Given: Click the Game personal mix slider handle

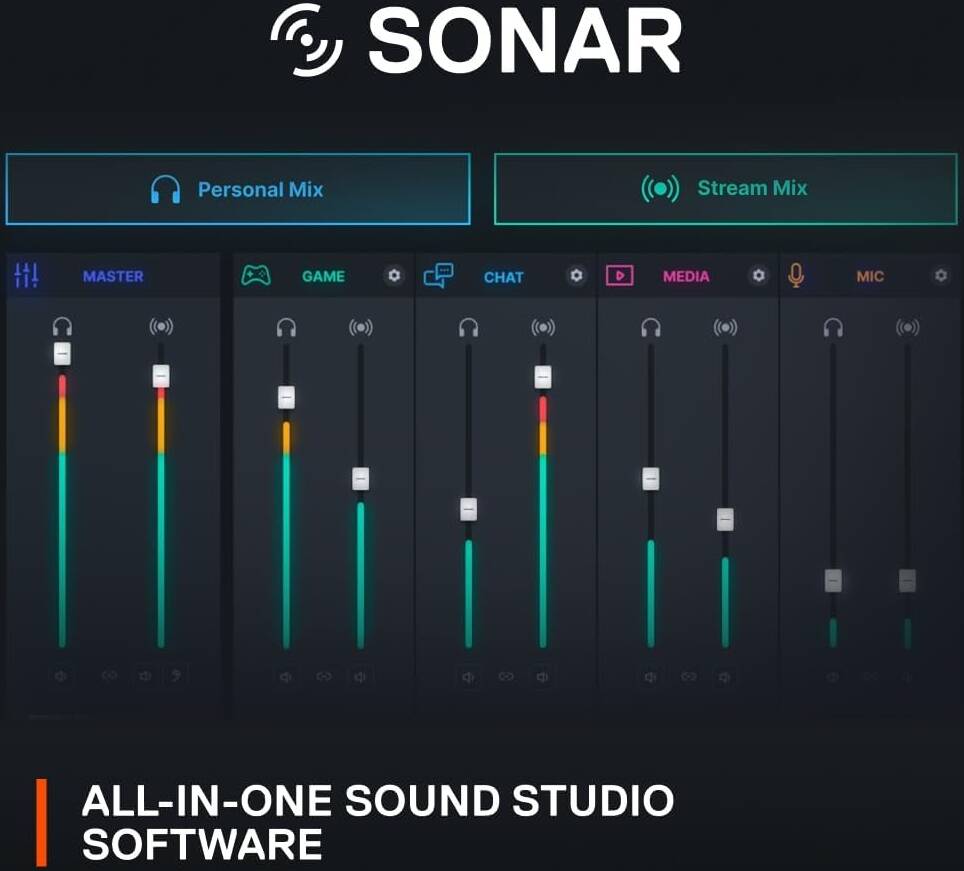Looking at the screenshot, I should pyautogui.click(x=286, y=397).
